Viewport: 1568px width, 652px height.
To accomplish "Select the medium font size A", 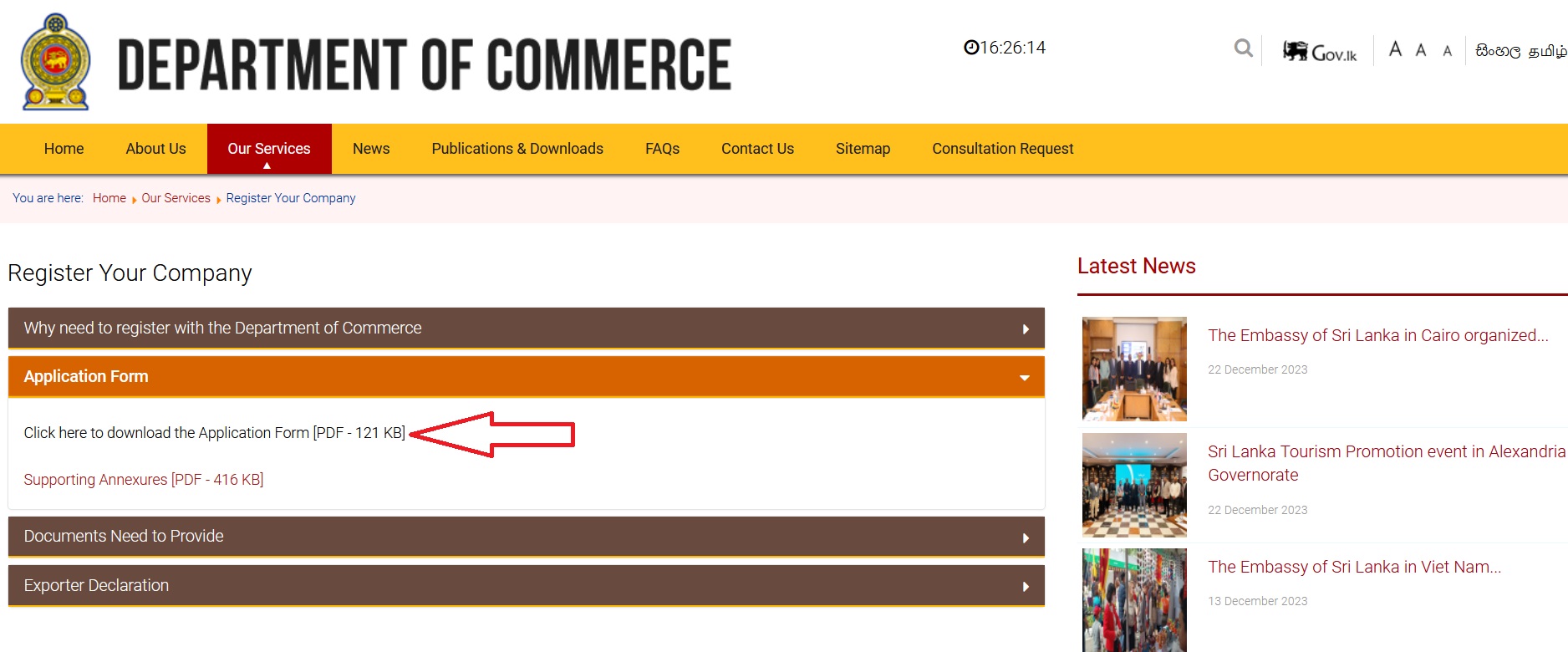I will tap(1421, 50).
